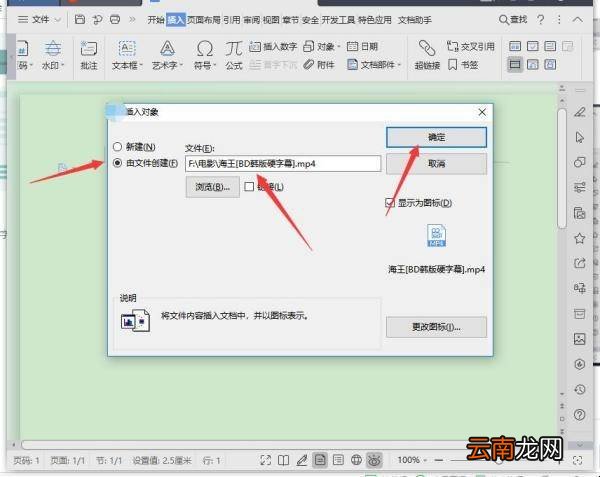The width and height of the screenshot is (600, 477).
Task: Switch to the 审阅 tab
Action: click(252, 20)
